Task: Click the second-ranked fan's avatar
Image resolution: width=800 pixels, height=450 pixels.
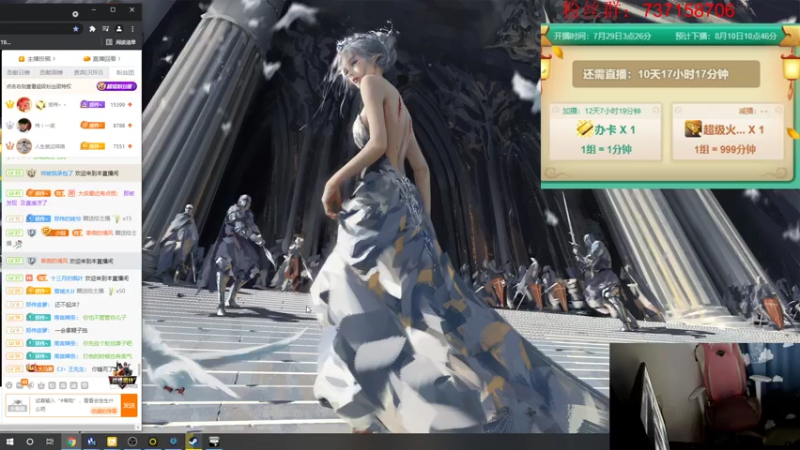Action: click(x=24, y=125)
